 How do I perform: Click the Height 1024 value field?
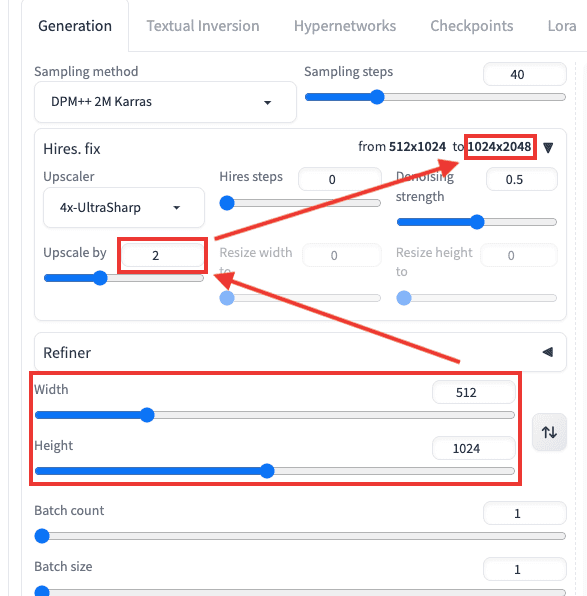pos(474,448)
